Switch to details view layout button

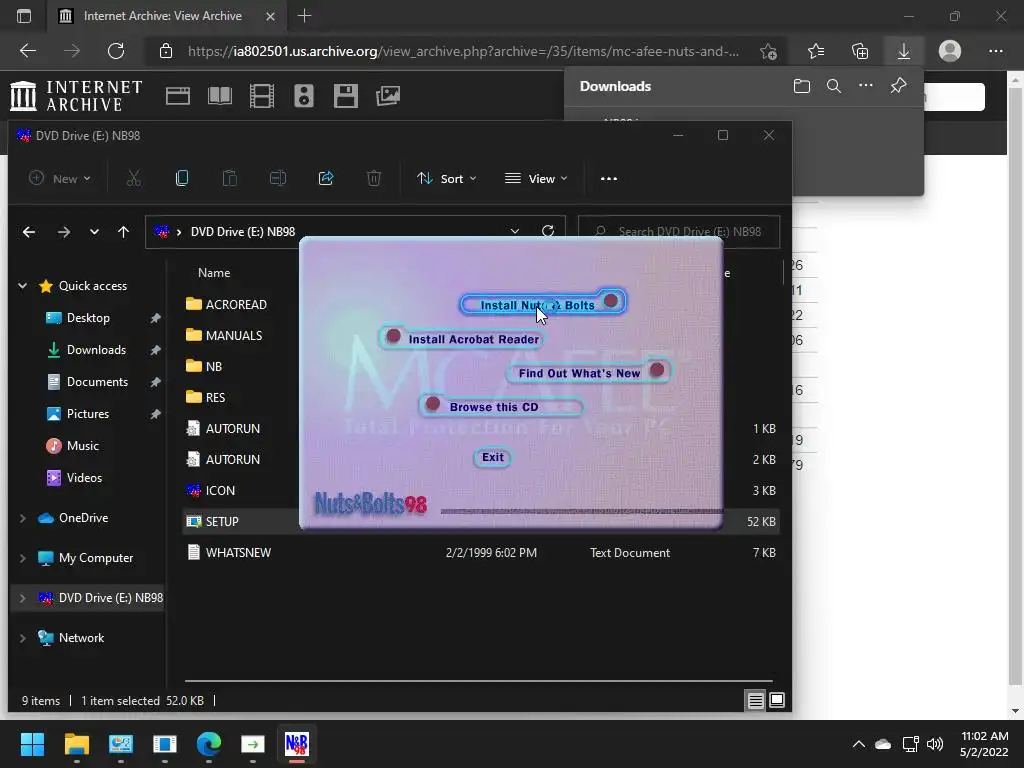(756, 700)
